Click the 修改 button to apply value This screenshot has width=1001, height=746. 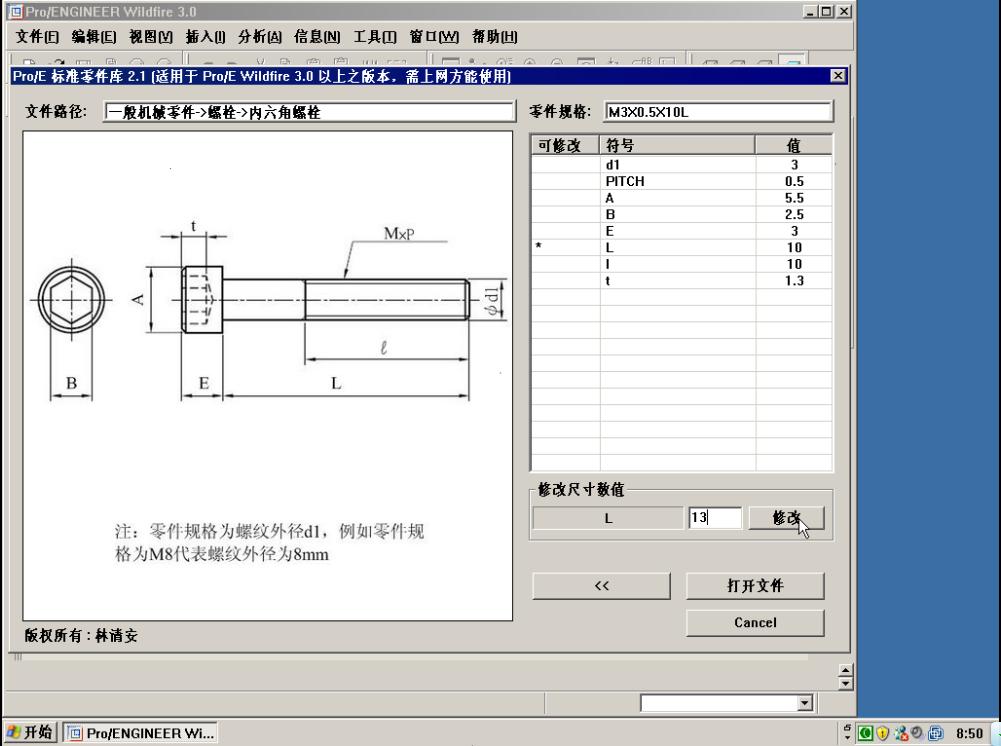pyautogui.click(x=786, y=518)
